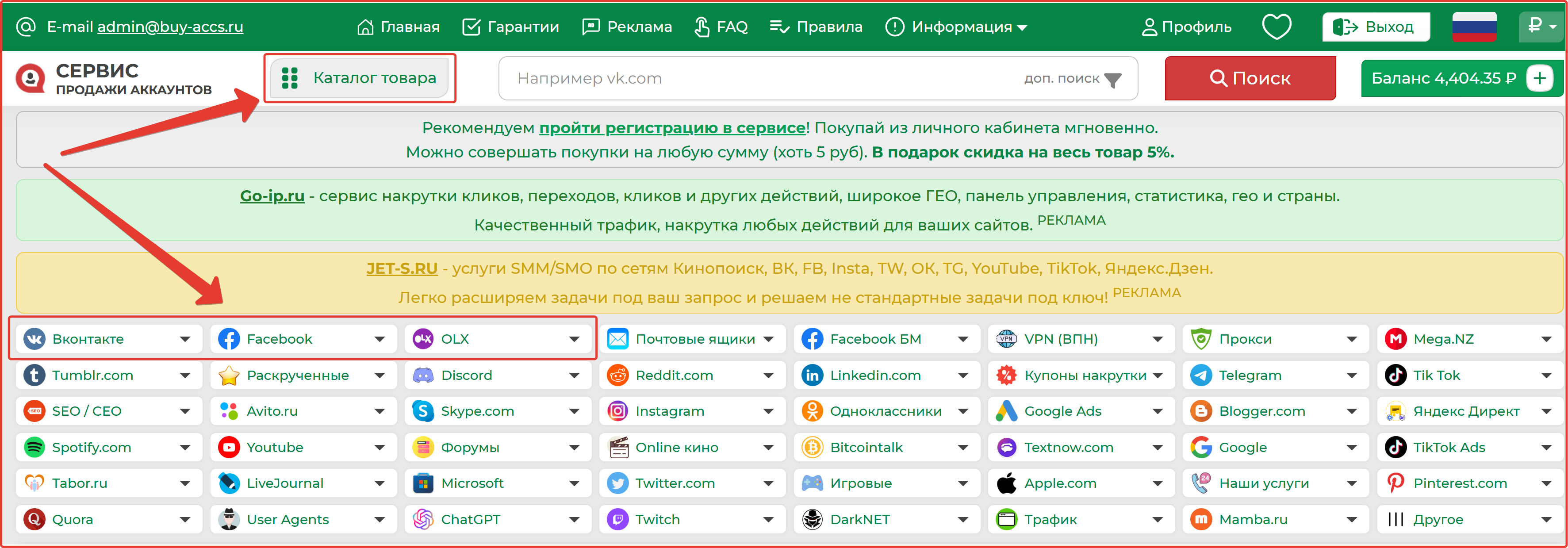Click the Прокси shield icon

1201,339
